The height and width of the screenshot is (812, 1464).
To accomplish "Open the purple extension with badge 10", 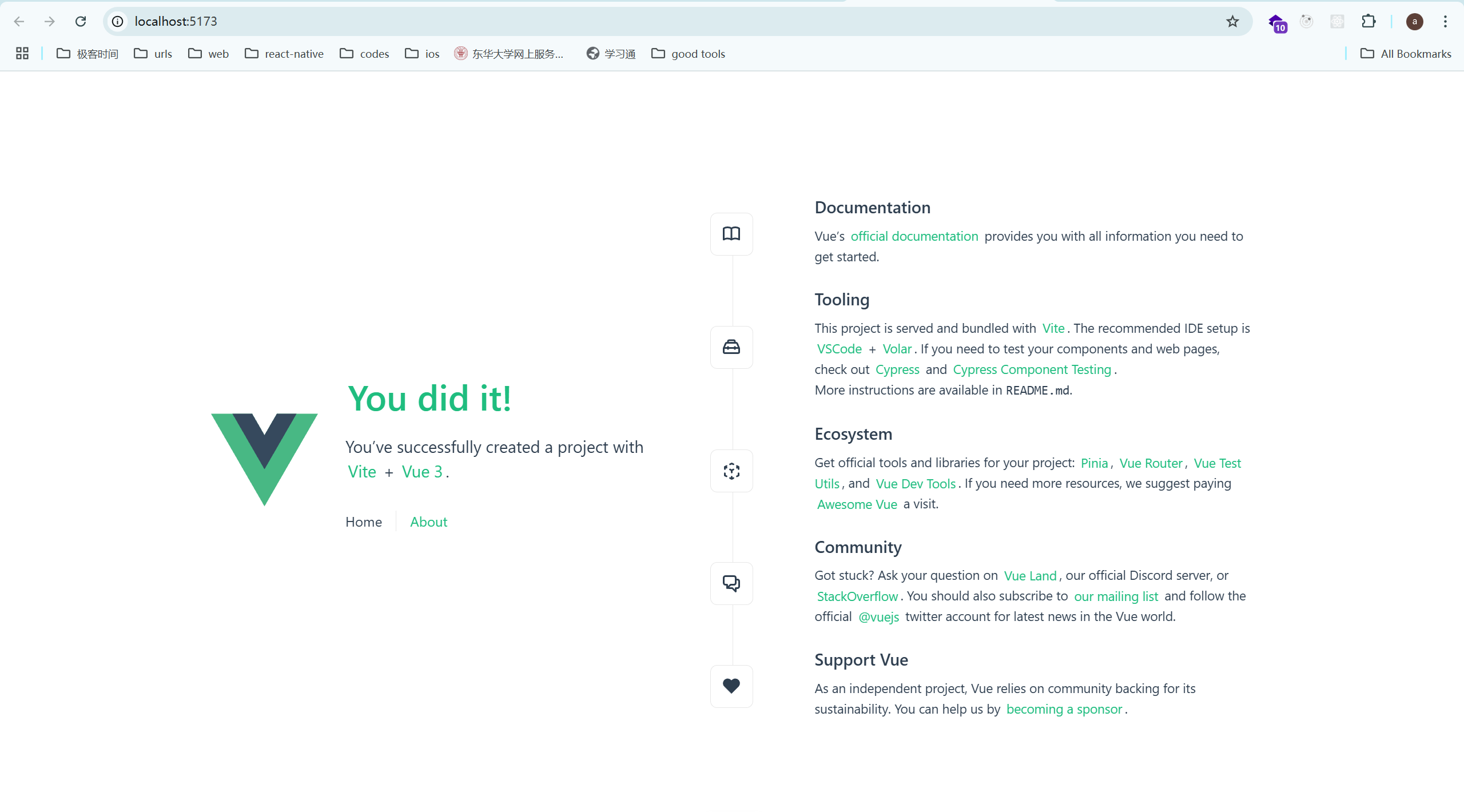I will (1277, 23).
